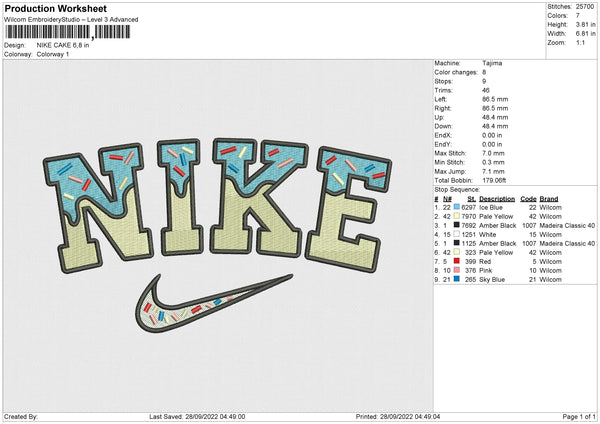Viewport: 600px width, 424px height.
Task: Click the 'St.' column header
Action: (471, 199)
